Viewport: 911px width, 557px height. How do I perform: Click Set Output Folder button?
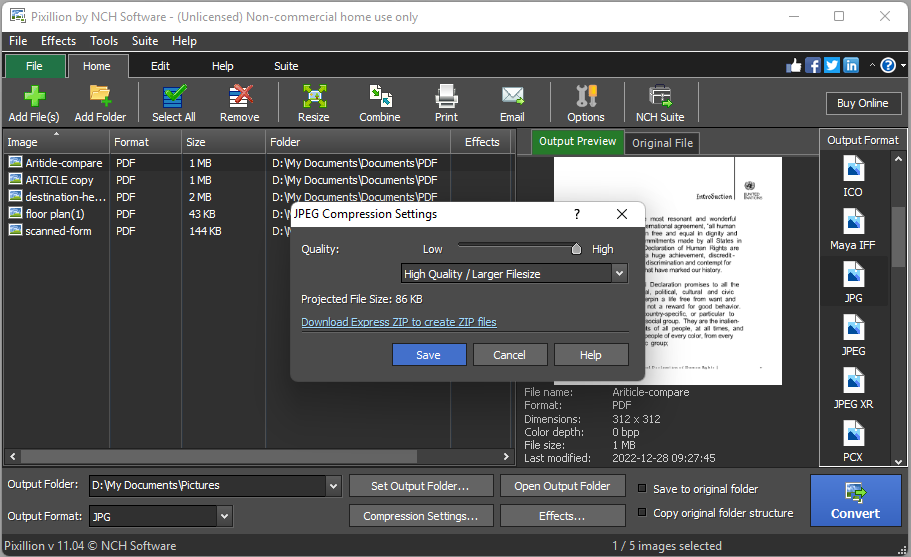coord(421,486)
